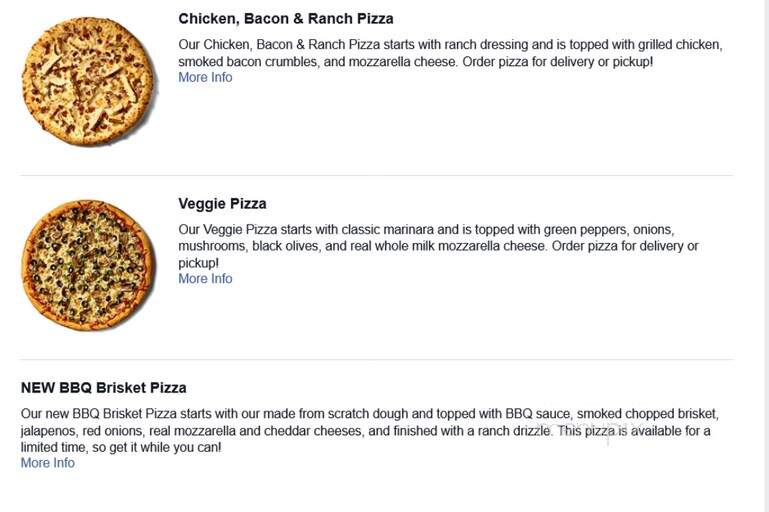Click the lone word 'pickup!' under Veggie description
Screen dimensions: 769x512
pyautogui.click(x=199, y=263)
